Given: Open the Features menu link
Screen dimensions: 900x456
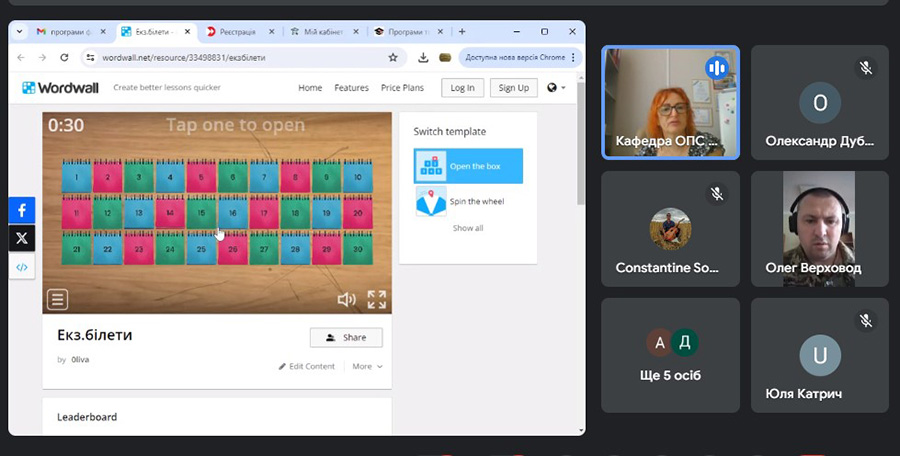Looking at the screenshot, I should coord(351,87).
